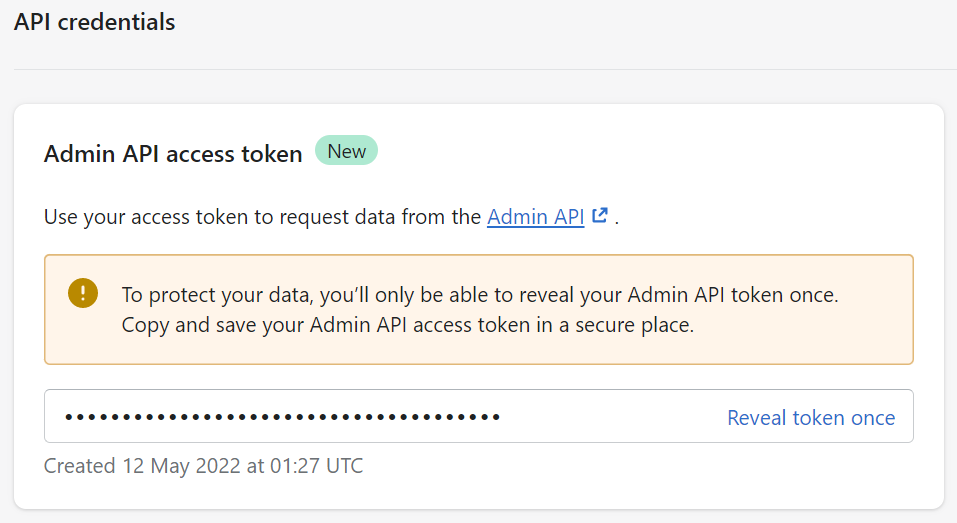Image resolution: width=957 pixels, height=523 pixels.
Task: Click the 'Copy and save your Admin API' line
Action: (x=408, y=325)
